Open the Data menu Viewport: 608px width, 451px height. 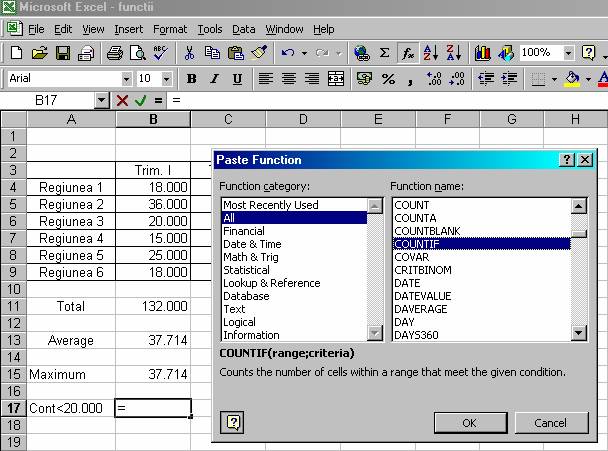point(244,29)
